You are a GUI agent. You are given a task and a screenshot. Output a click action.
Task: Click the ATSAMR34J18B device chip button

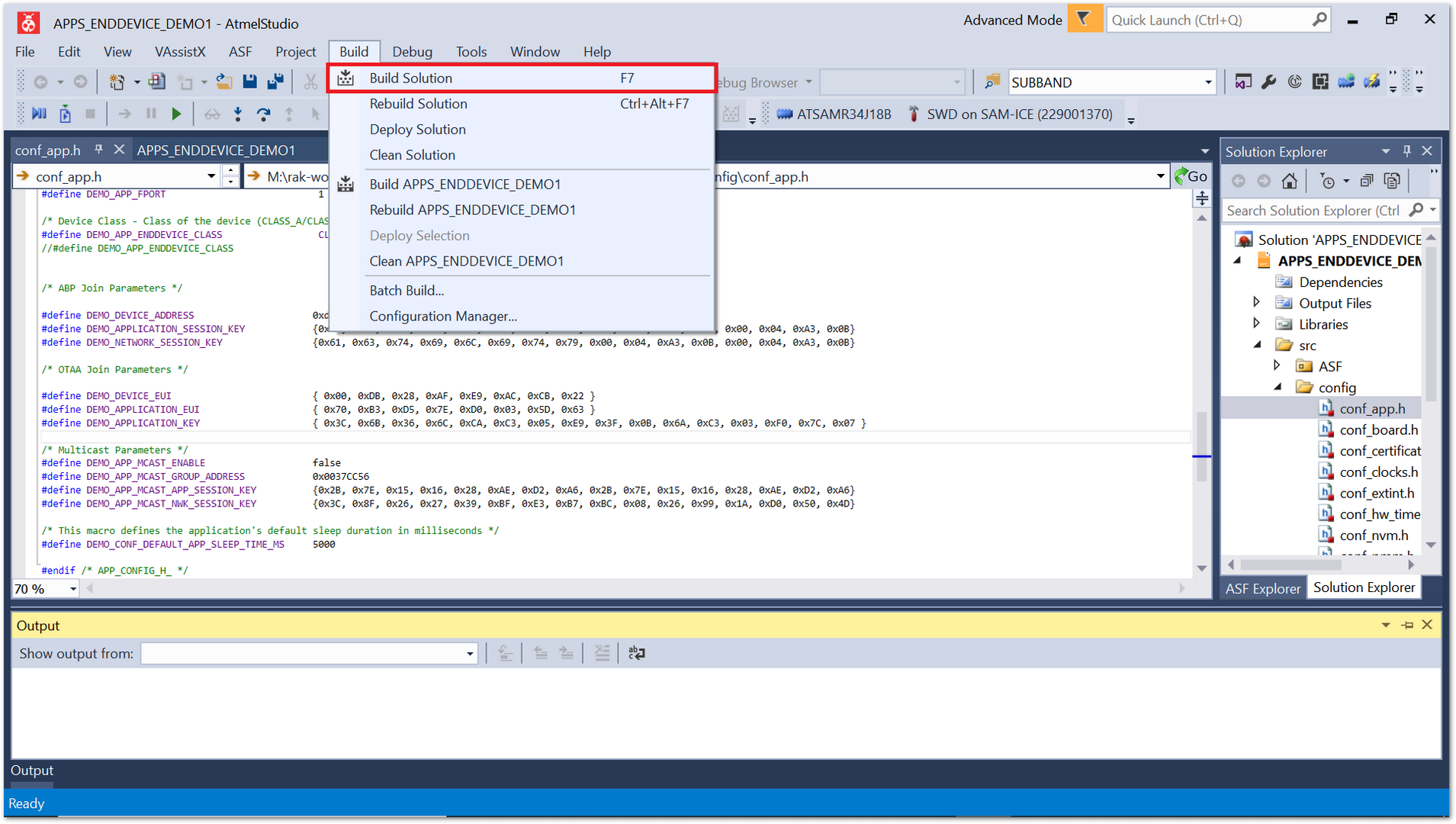point(834,114)
